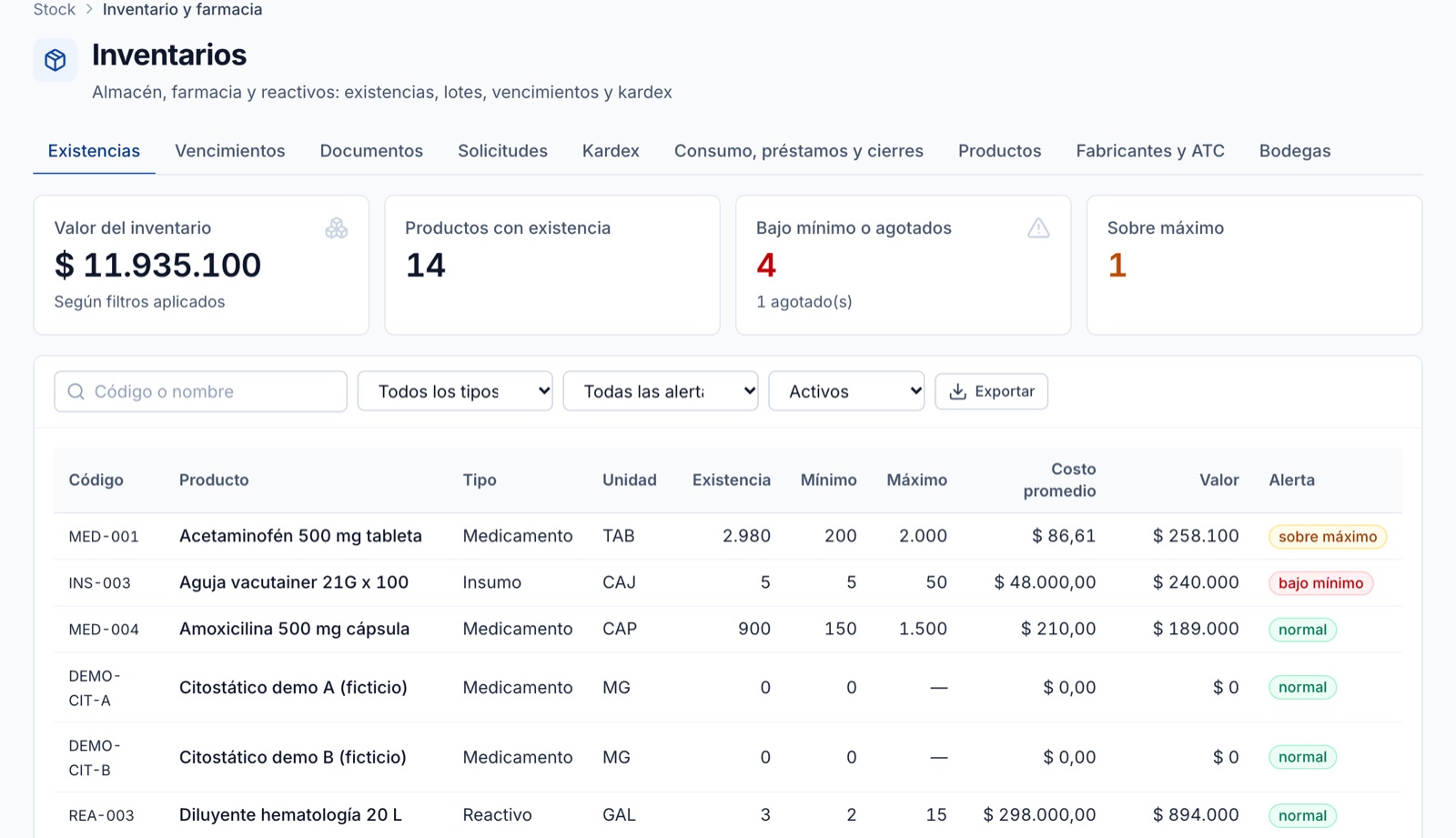Go to the Bodegas tab
This screenshot has width=1456, height=838.
pyautogui.click(x=1295, y=151)
